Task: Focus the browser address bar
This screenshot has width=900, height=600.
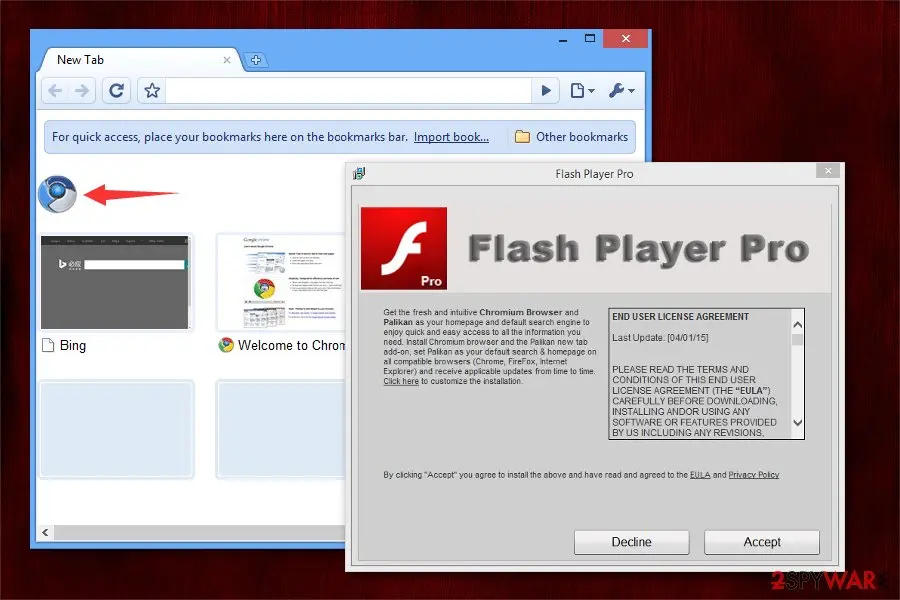Action: [x=349, y=91]
